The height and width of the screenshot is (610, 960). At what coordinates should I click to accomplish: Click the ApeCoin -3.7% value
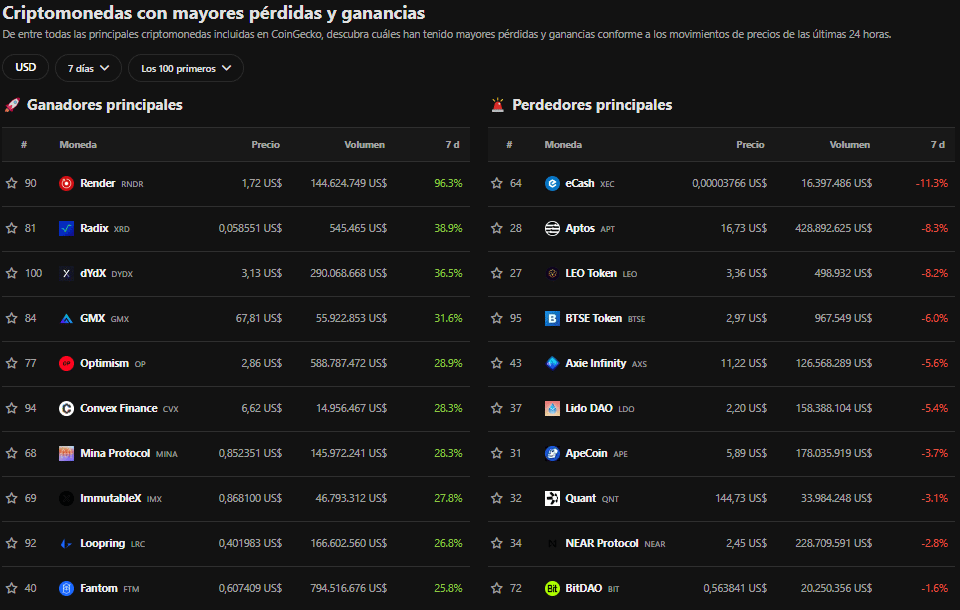point(934,453)
